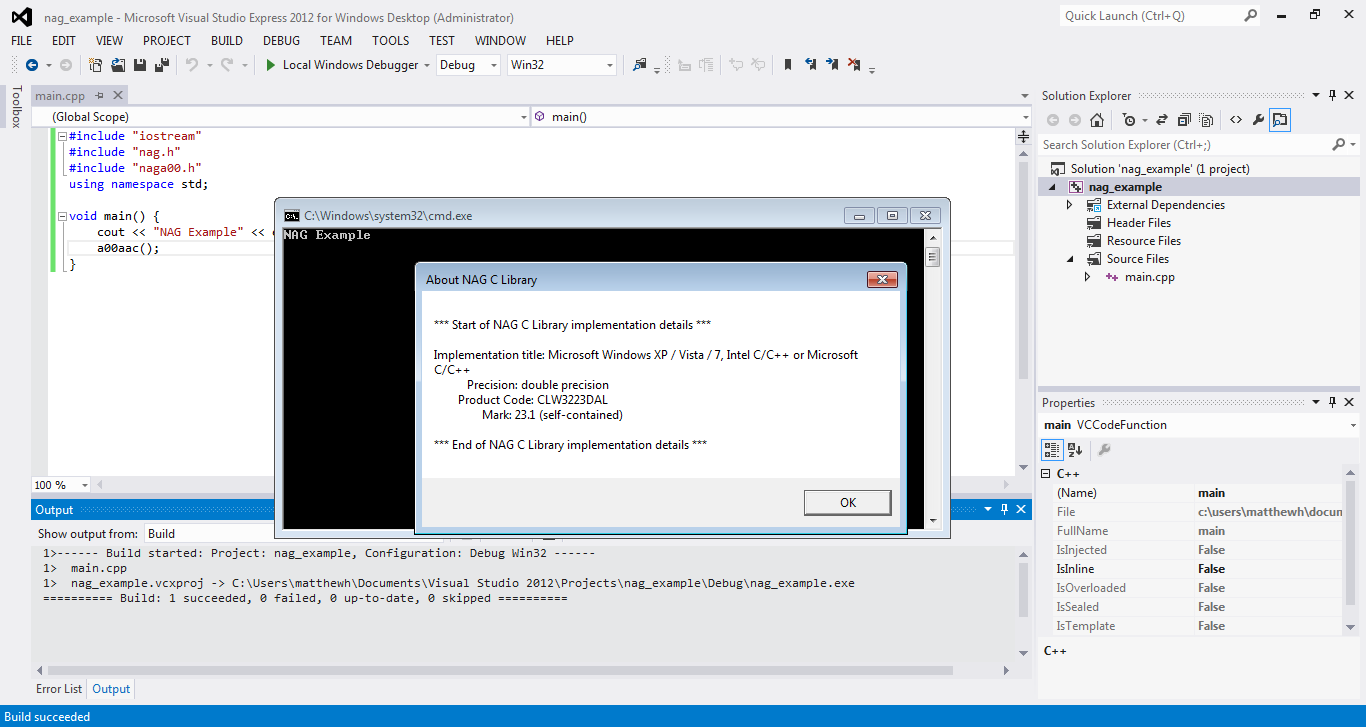Screen dimensions: 1366x727
Task: Open the Toolbox side tab
Action: coord(16,107)
